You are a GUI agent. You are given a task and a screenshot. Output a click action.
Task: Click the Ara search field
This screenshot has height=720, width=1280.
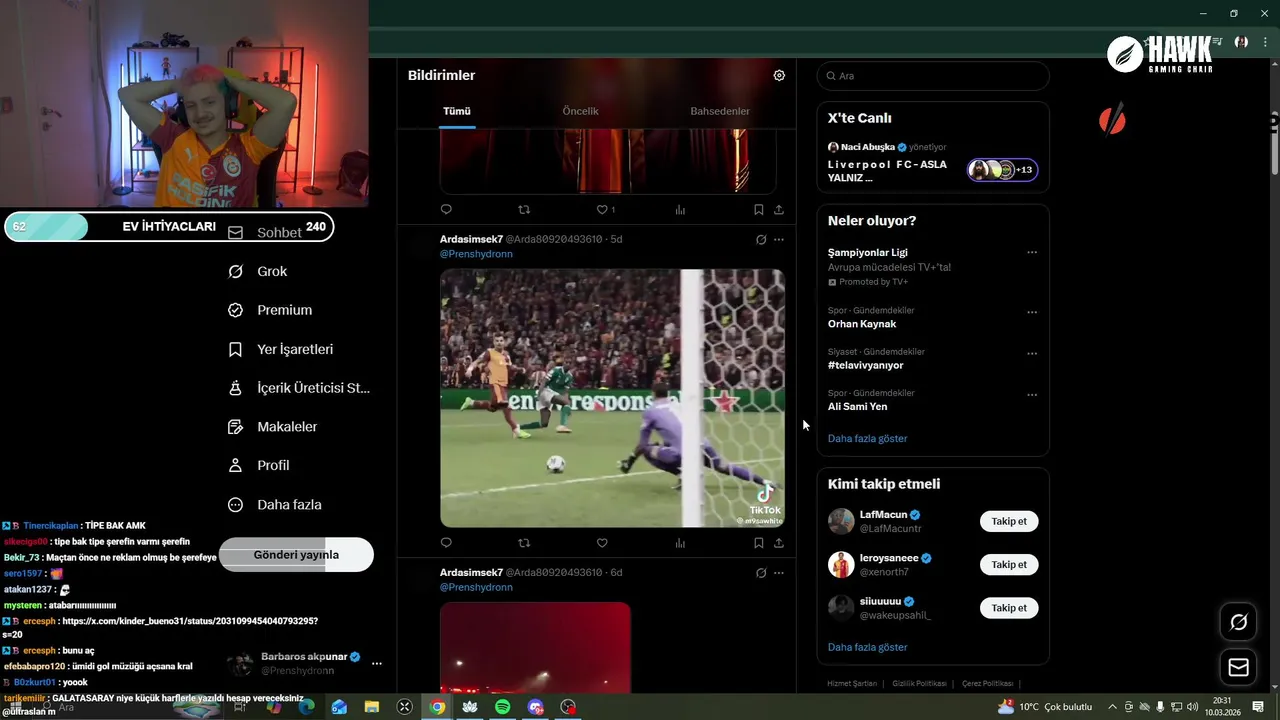click(933, 76)
